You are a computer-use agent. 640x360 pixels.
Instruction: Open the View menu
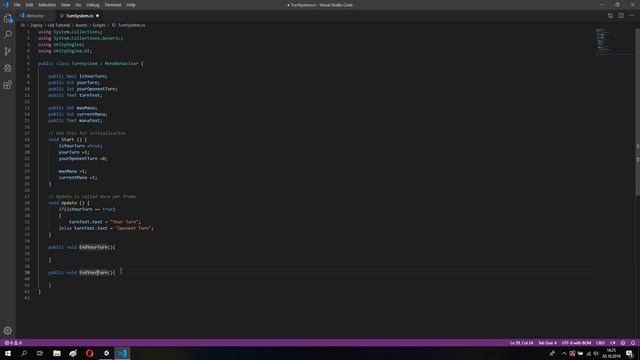pyautogui.click(x=65, y=5)
